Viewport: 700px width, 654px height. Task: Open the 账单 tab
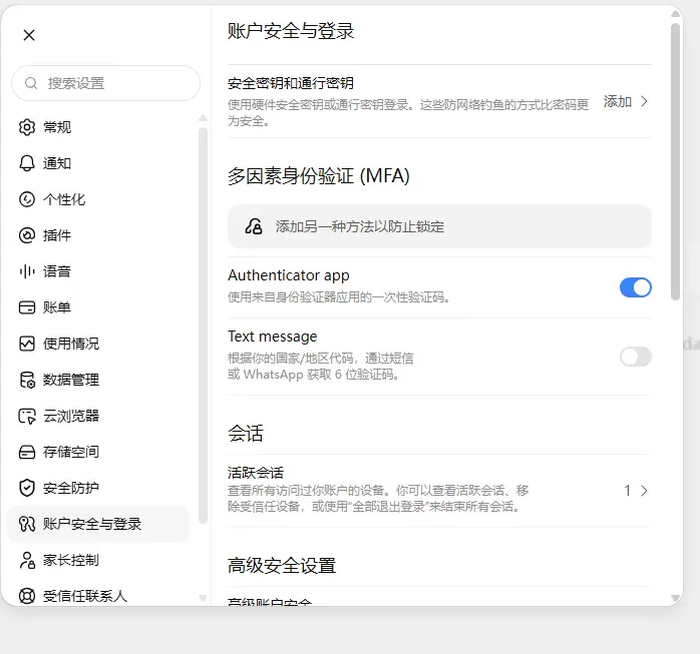tap(98, 308)
